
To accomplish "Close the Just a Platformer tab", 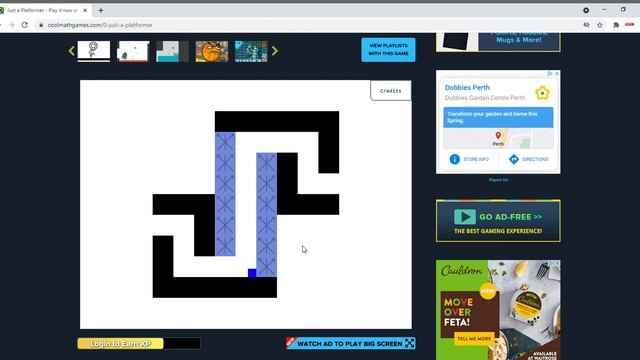I will pyautogui.click(x=85, y=10).
